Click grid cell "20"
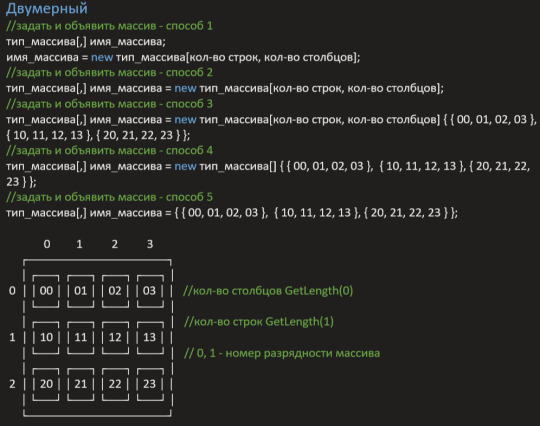Screen dimensions: 540x426 click(x=46, y=384)
